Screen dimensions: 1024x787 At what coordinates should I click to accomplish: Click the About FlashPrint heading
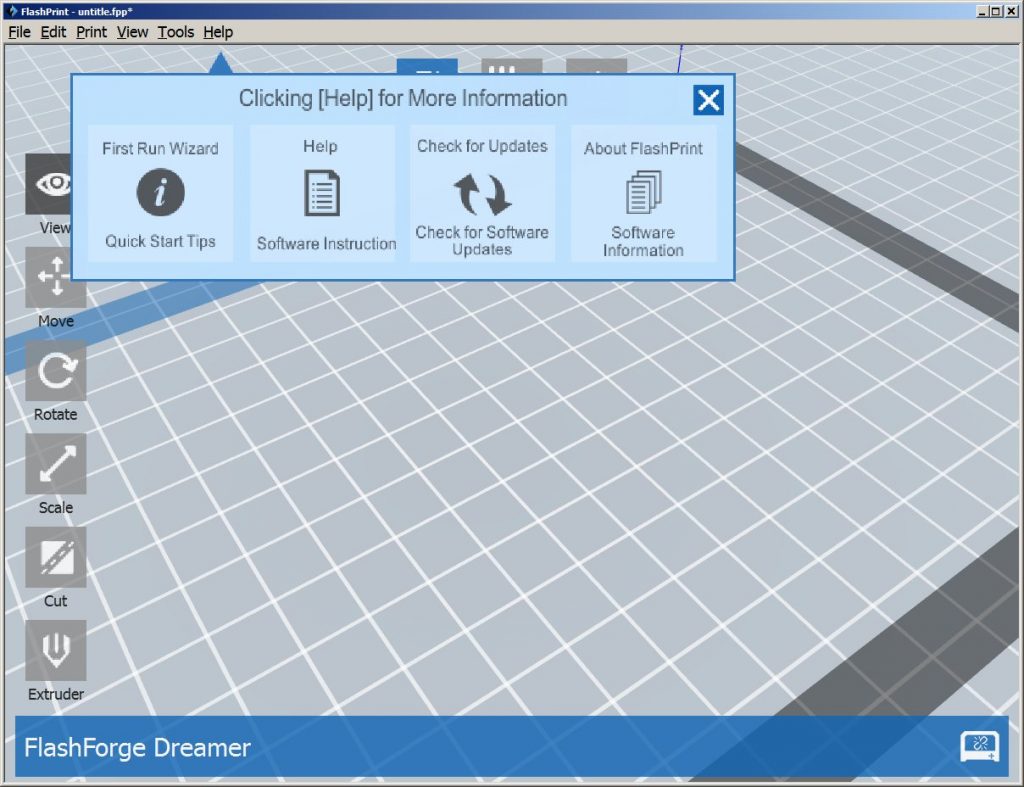coord(643,148)
